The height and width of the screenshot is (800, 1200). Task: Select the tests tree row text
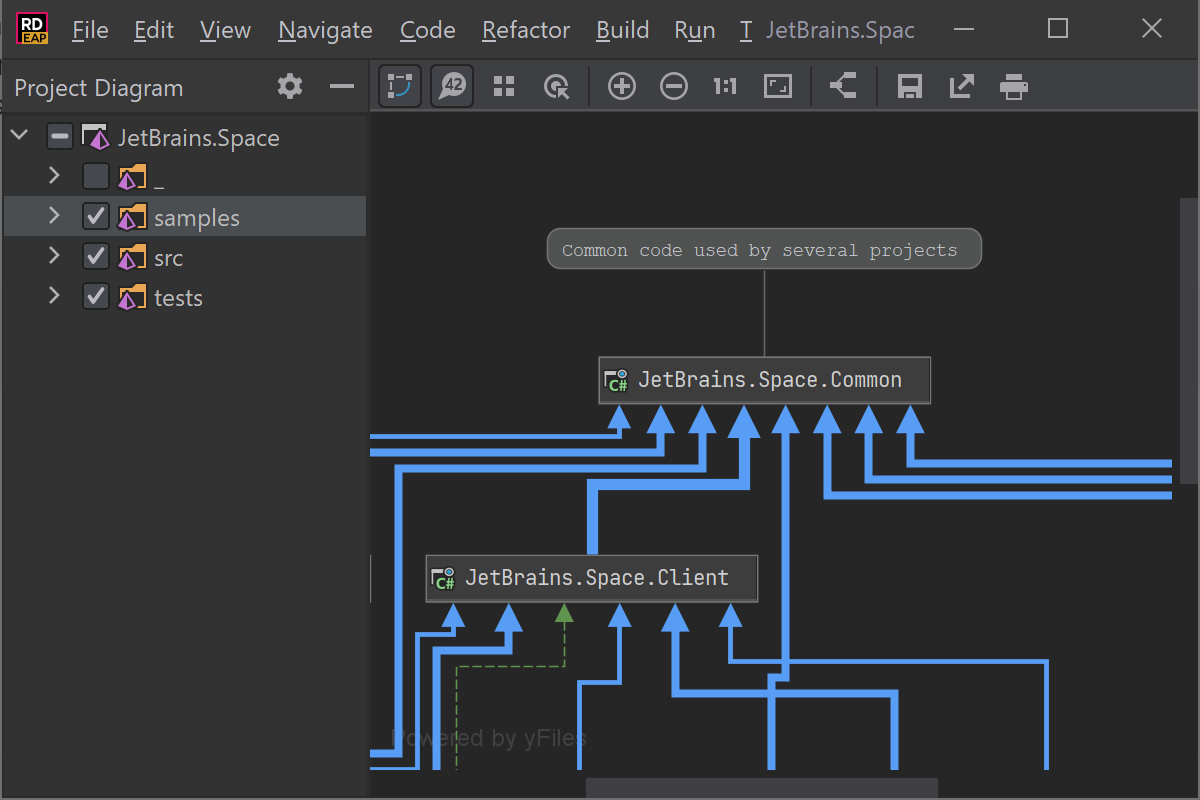[179, 298]
